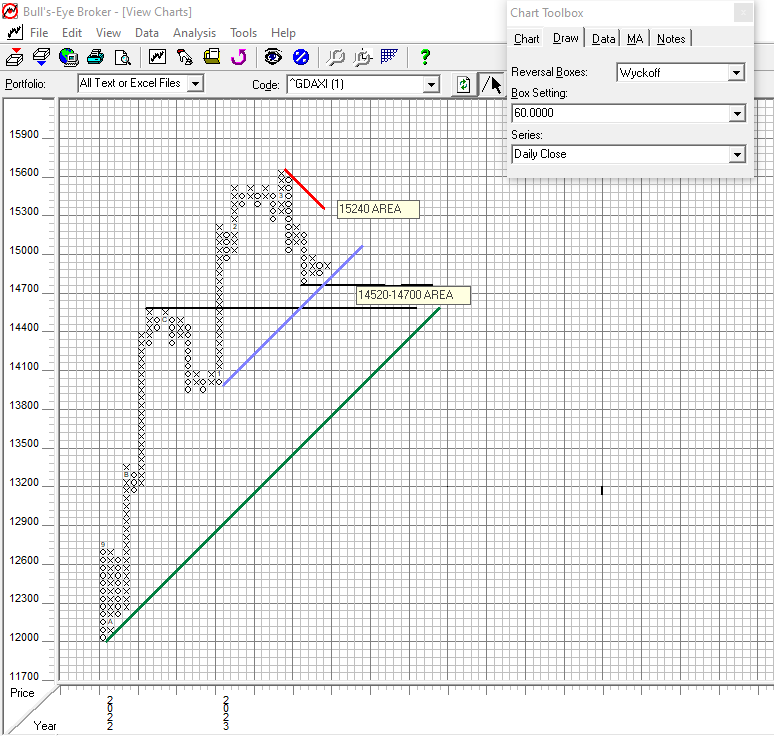This screenshot has height=736, width=774.
Task: Expand the Portfolio dropdown arrow
Action: pyautogui.click(x=196, y=83)
